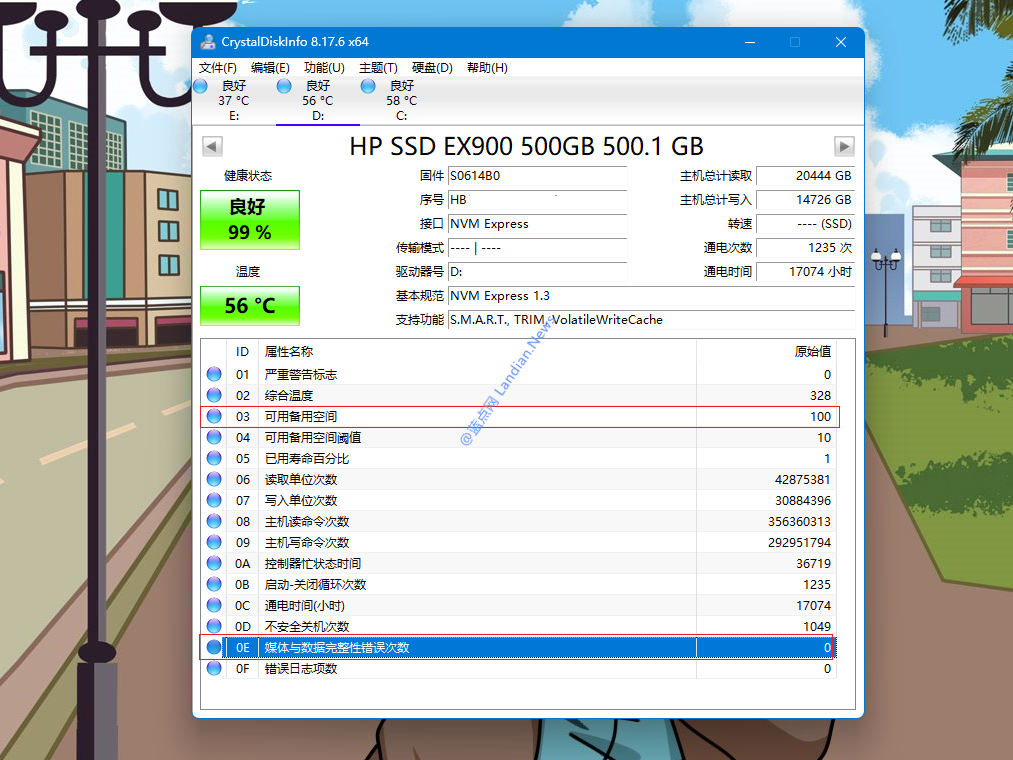The width and height of the screenshot is (1013, 760).
Task: Go to next disk with right arrow
Action: pos(844,146)
